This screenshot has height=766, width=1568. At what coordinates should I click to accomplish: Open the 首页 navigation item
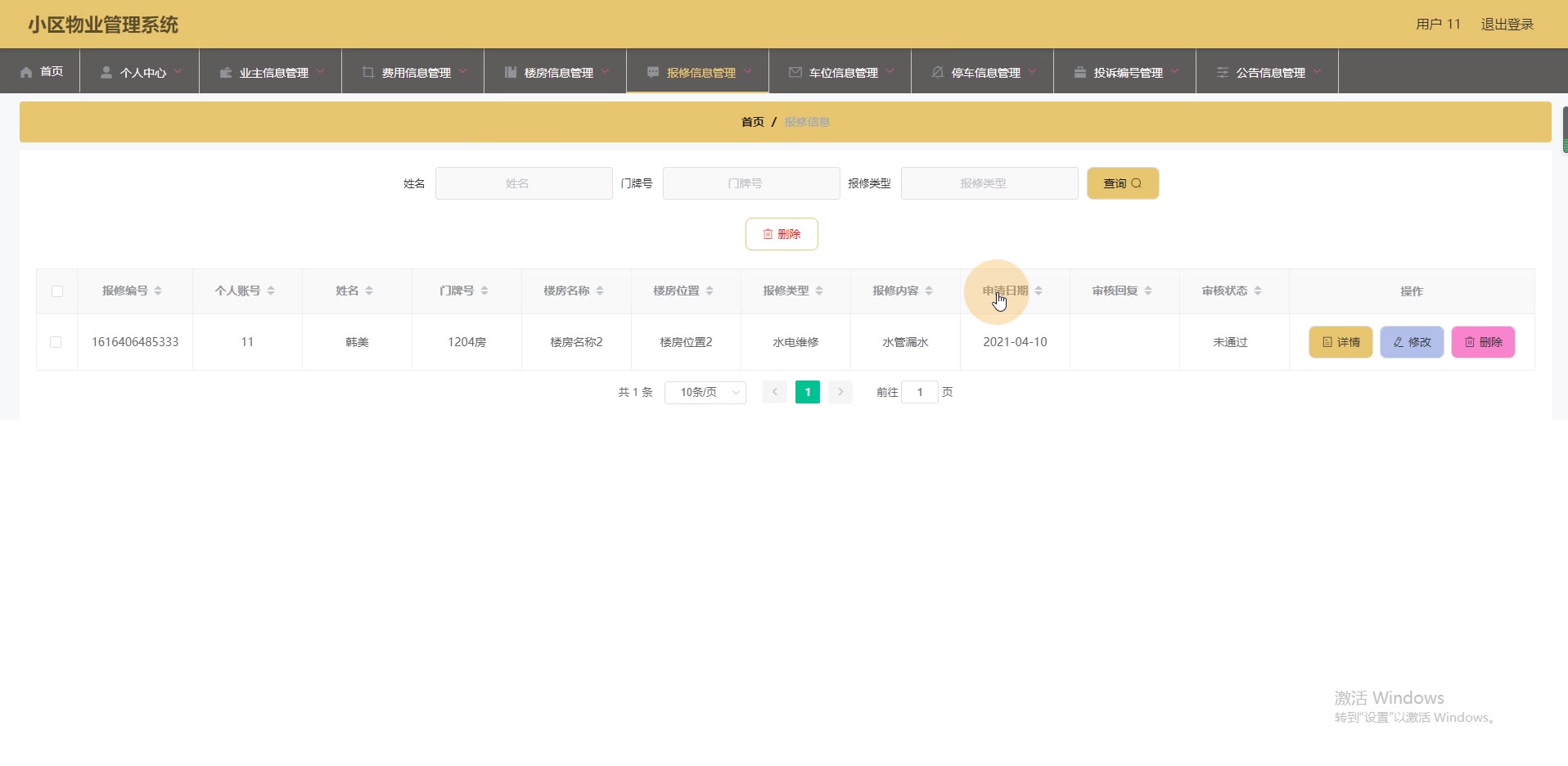coord(40,71)
